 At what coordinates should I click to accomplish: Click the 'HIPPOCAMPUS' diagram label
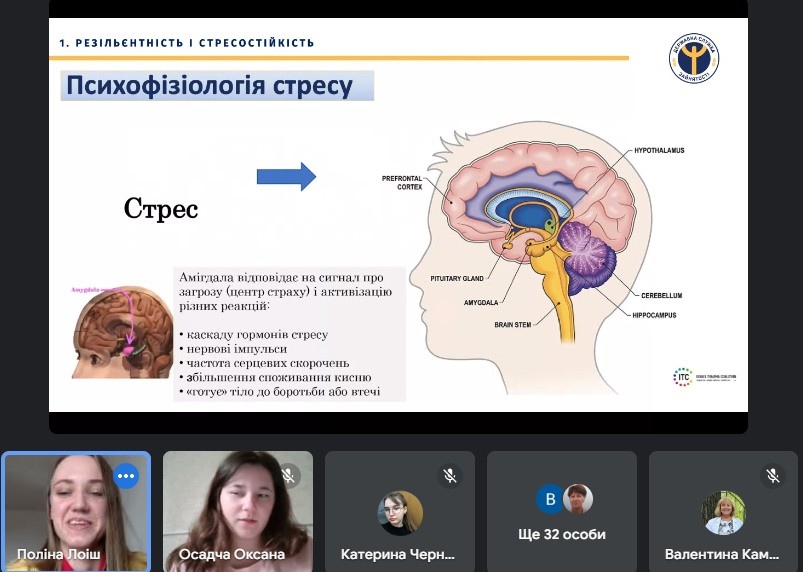[654, 315]
